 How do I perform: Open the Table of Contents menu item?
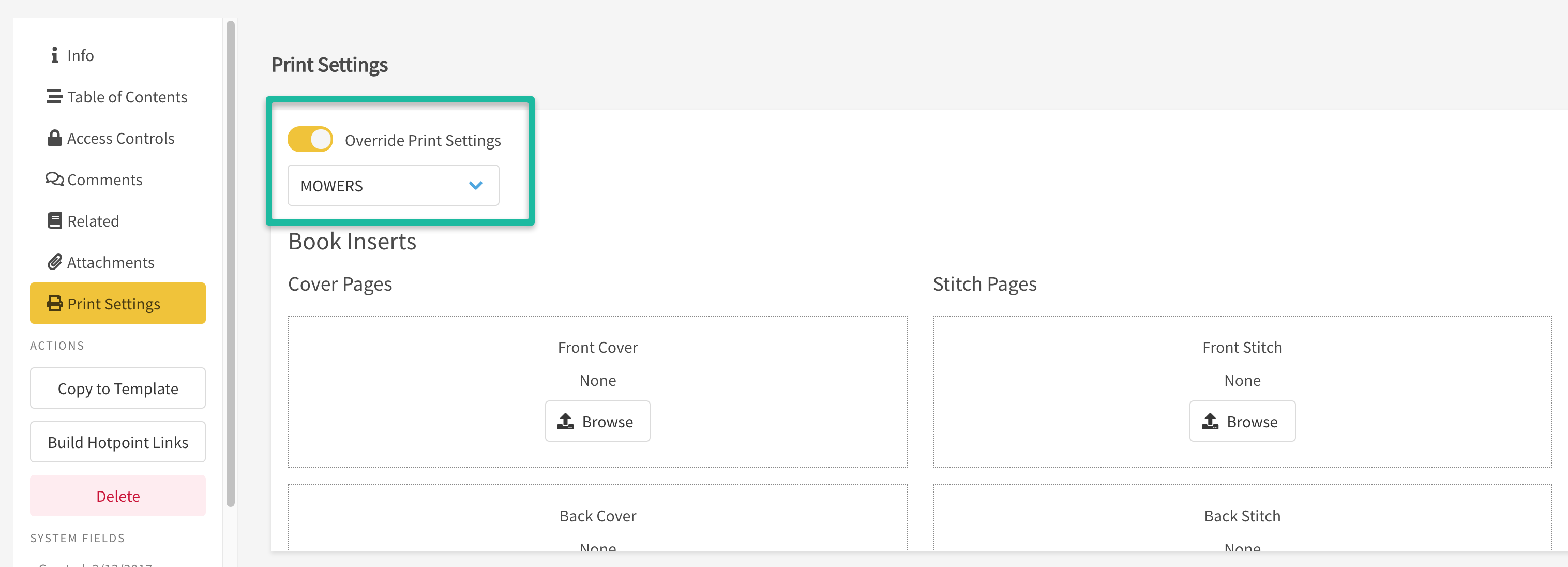point(127,97)
